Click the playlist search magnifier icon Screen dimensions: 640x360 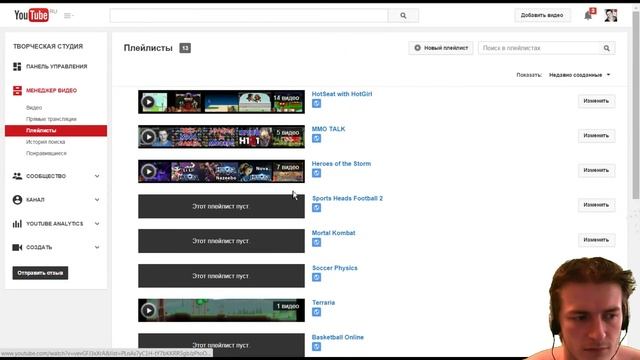607,48
